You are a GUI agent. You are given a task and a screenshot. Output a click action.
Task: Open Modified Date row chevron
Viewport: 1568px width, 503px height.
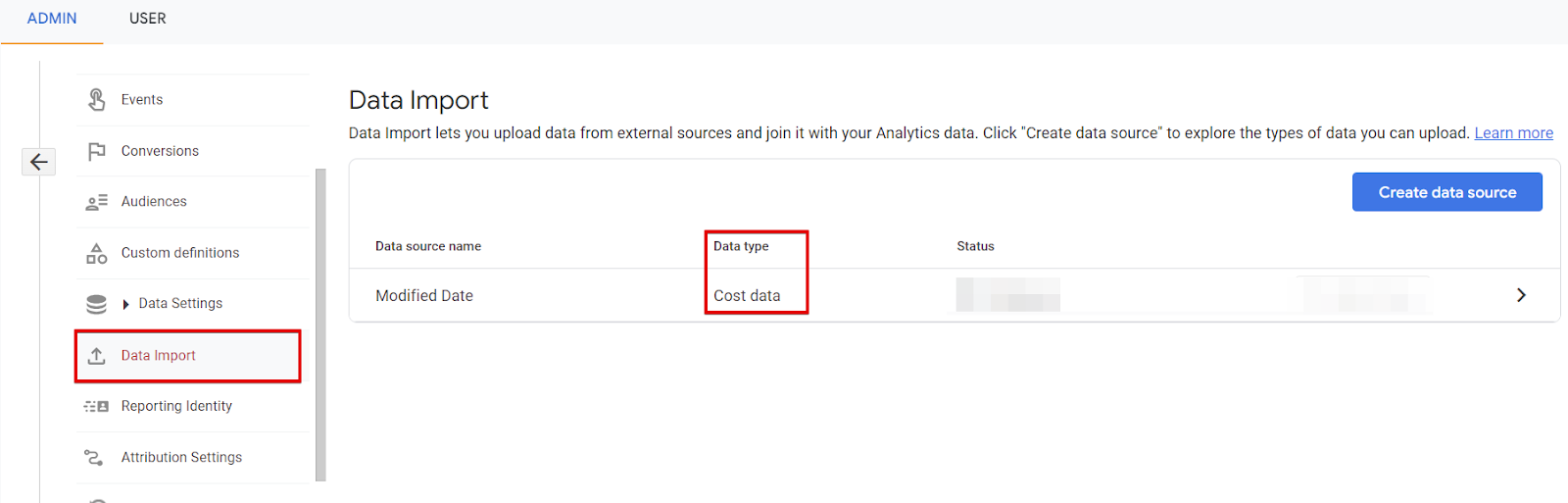(x=1521, y=295)
